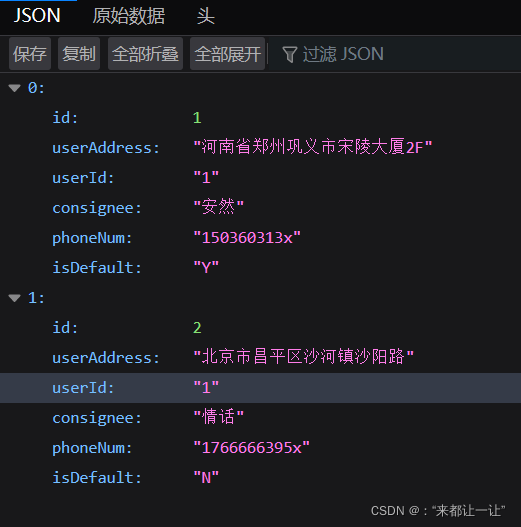Click the filter funnel icon
The height and width of the screenshot is (527, 521).
pos(289,54)
